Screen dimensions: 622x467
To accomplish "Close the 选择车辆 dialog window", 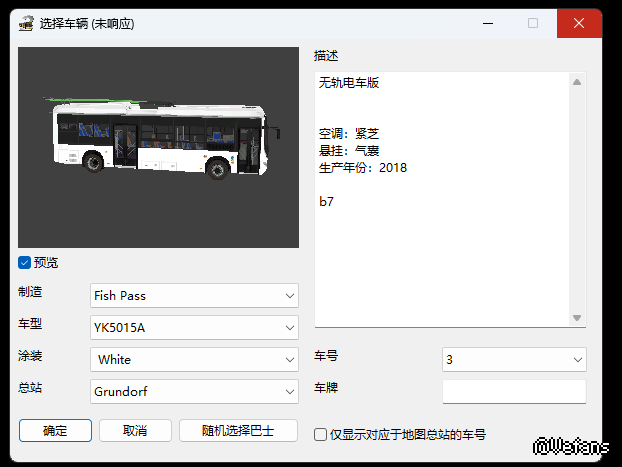I will tap(579, 23).
